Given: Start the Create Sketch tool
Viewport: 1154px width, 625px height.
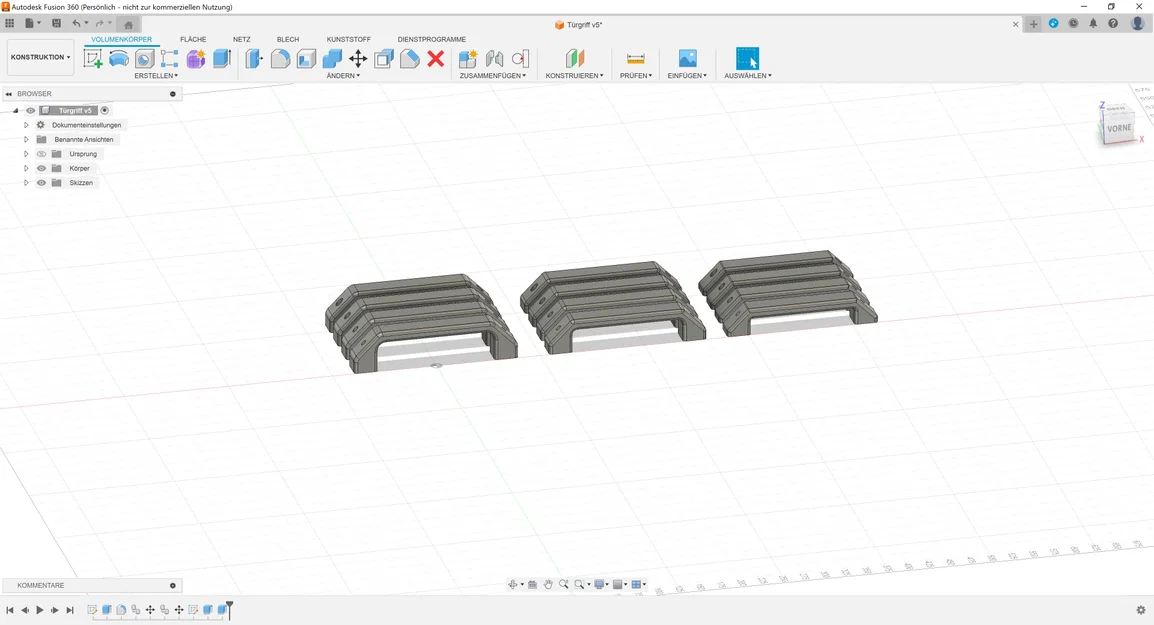Looking at the screenshot, I should [x=93, y=59].
